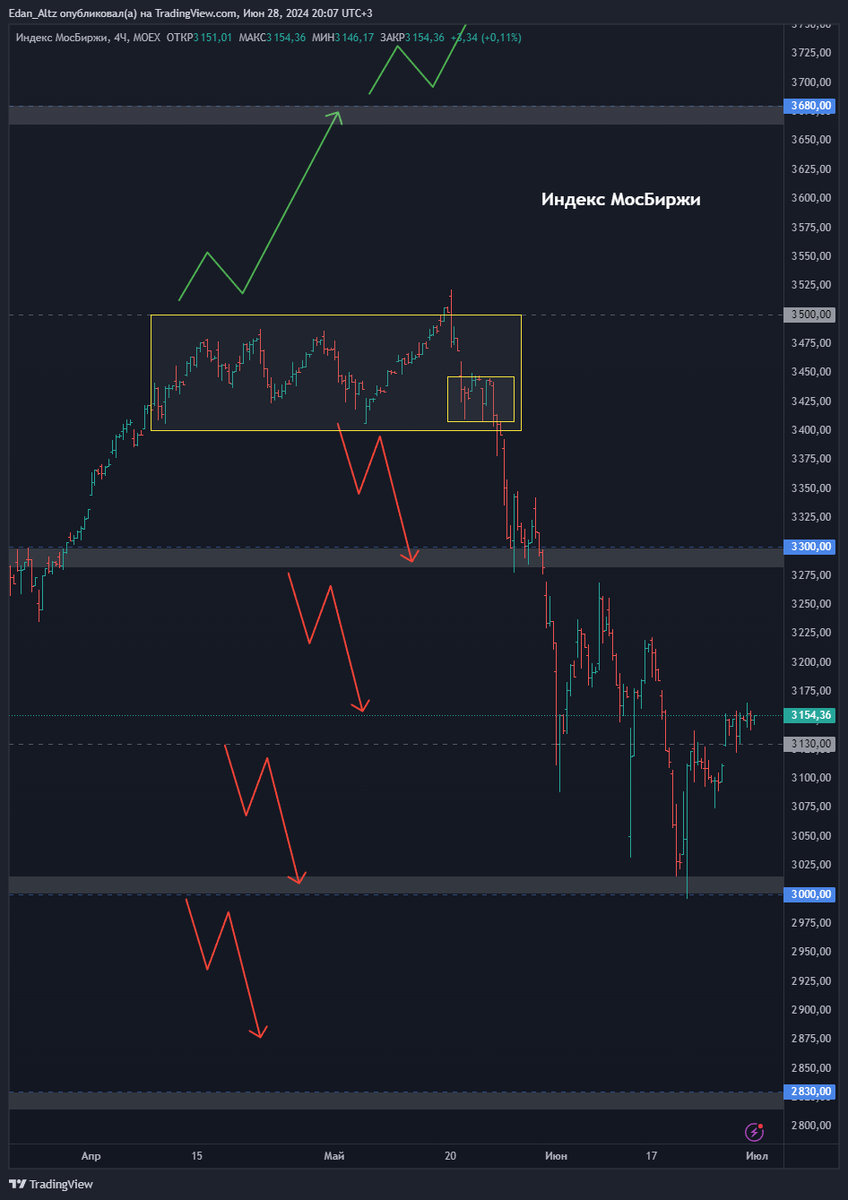Click the Индекс МосБиржи text annotation on chart
The height and width of the screenshot is (1200, 848).
621,199
